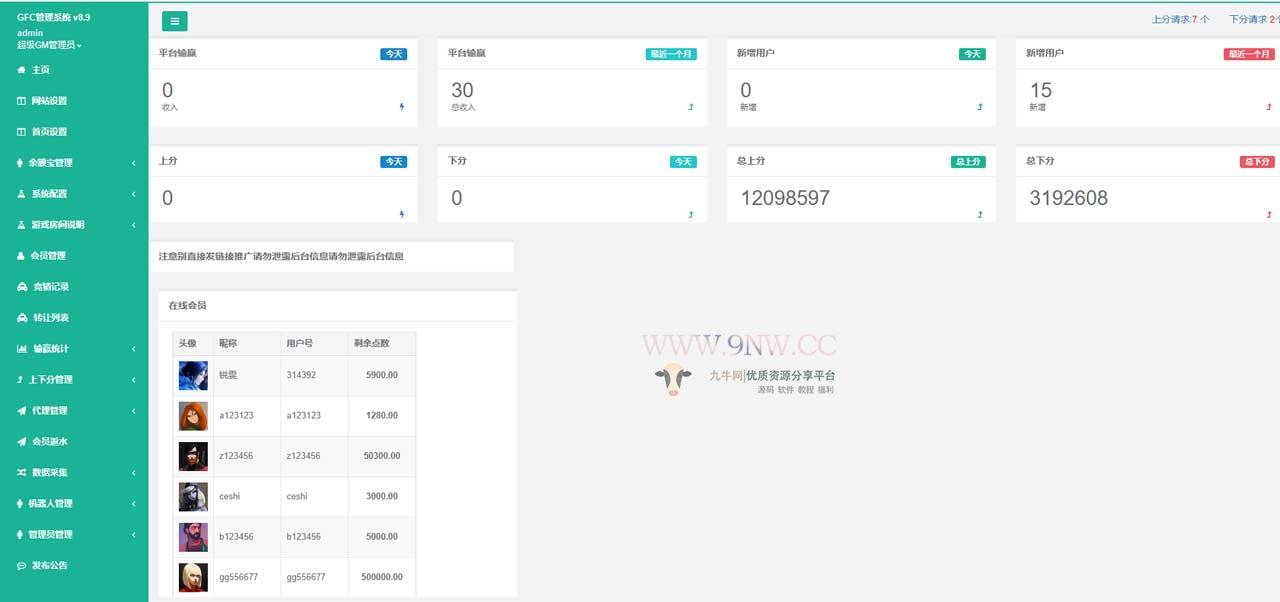
Task: Click the red arrow icon in 新增用户 最近一个月 card
Action: point(1269,107)
